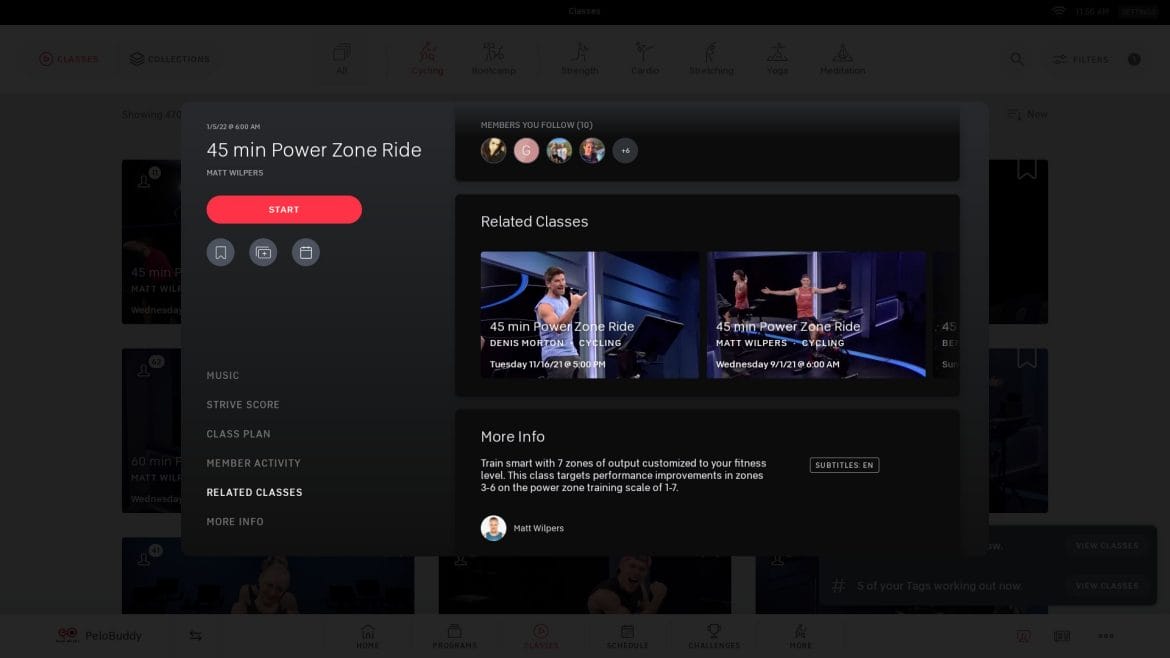This screenshot has width=1170, height=658.
Task: Jump to the Music section
Action: pyautogui.click(x=222, y=375)
